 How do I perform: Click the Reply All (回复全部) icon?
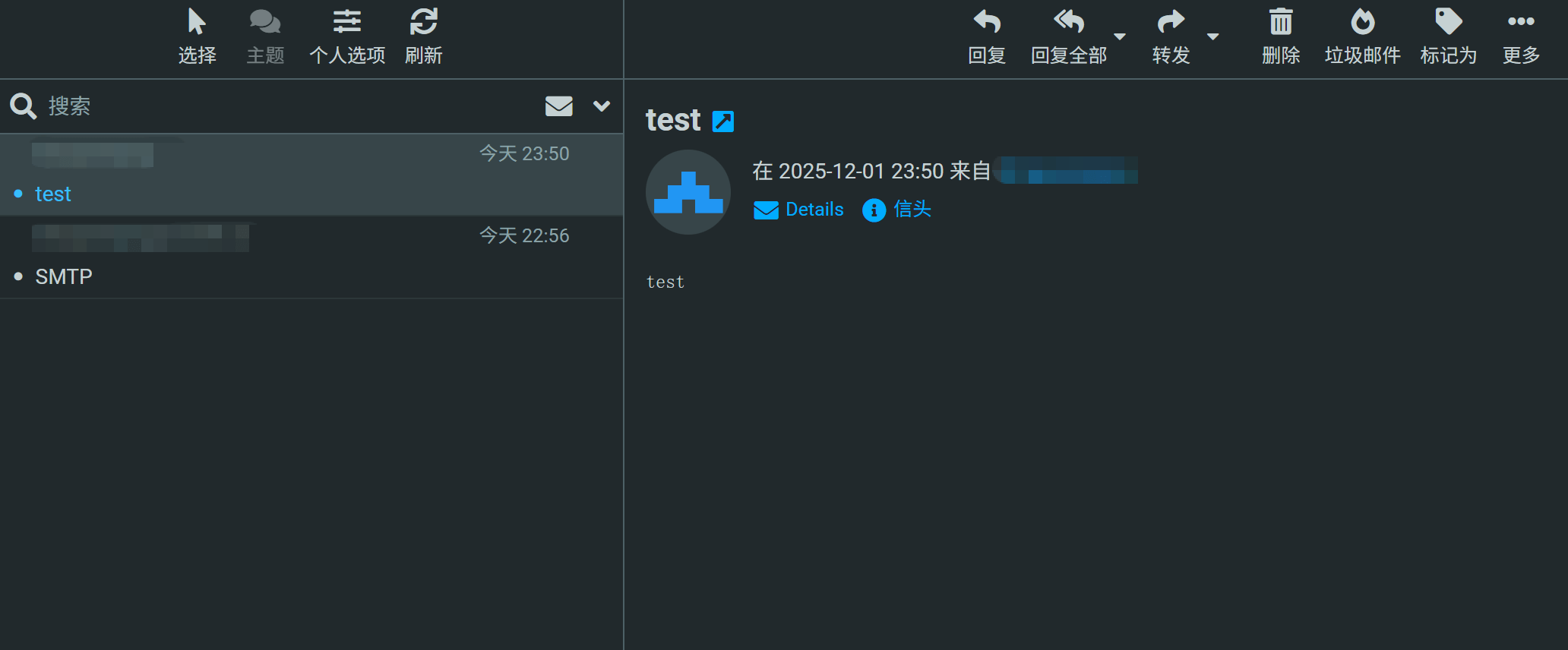pyautogui.click(x=1068, y=23)
